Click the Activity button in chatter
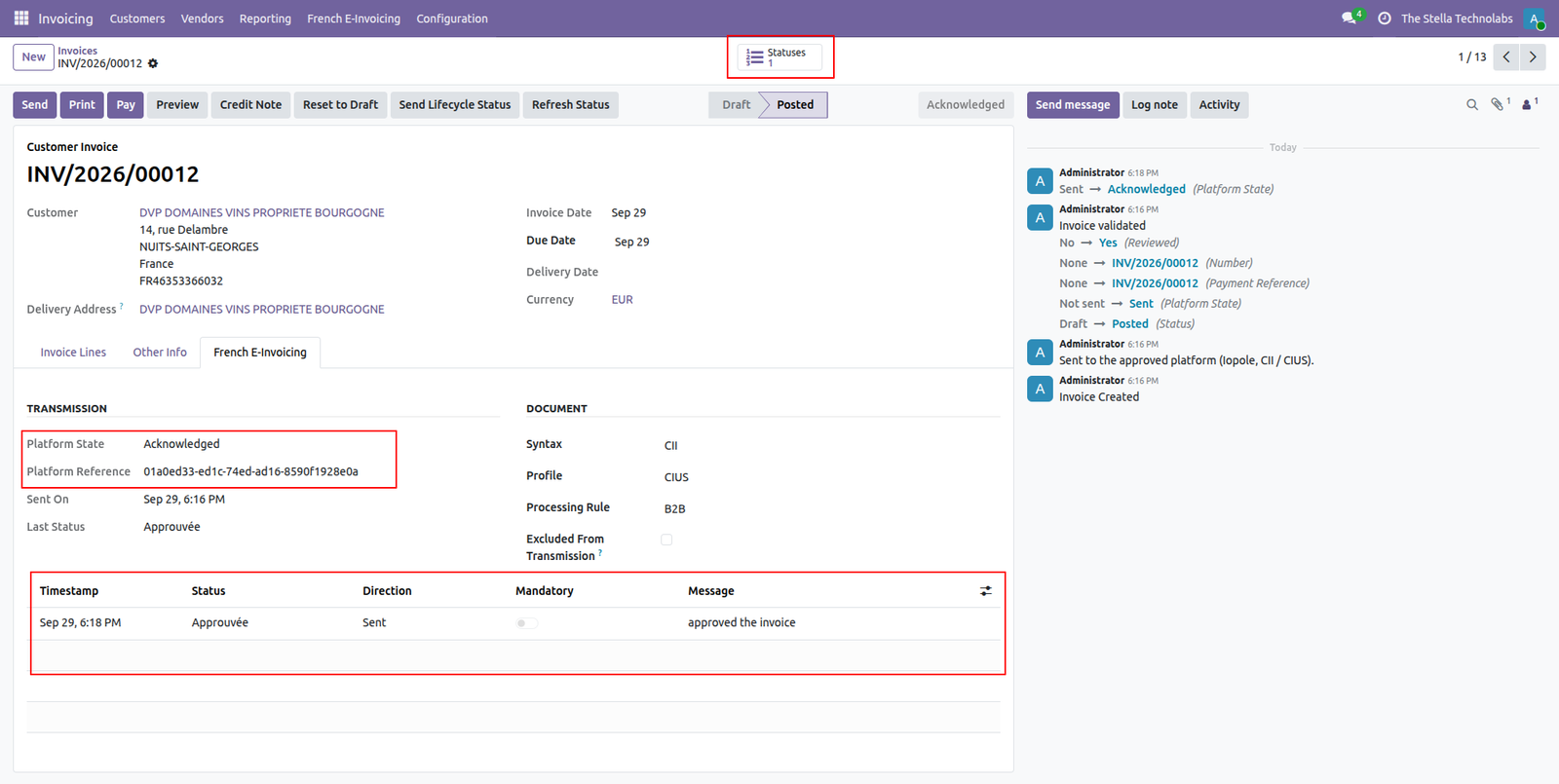Screen dimensions: 1559x784 [x=1220, y=105]
